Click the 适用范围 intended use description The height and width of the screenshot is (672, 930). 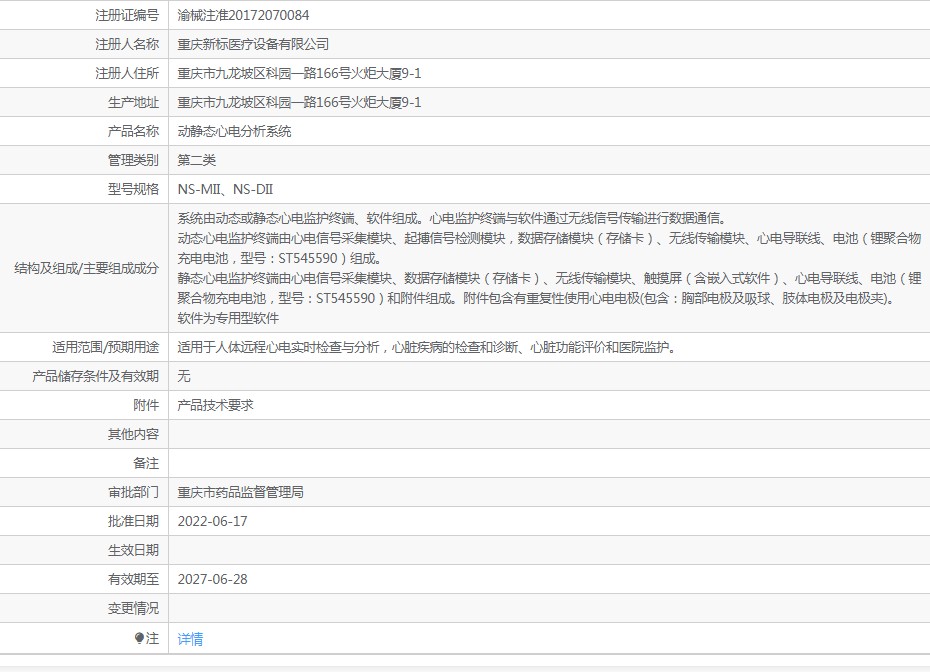427,348
